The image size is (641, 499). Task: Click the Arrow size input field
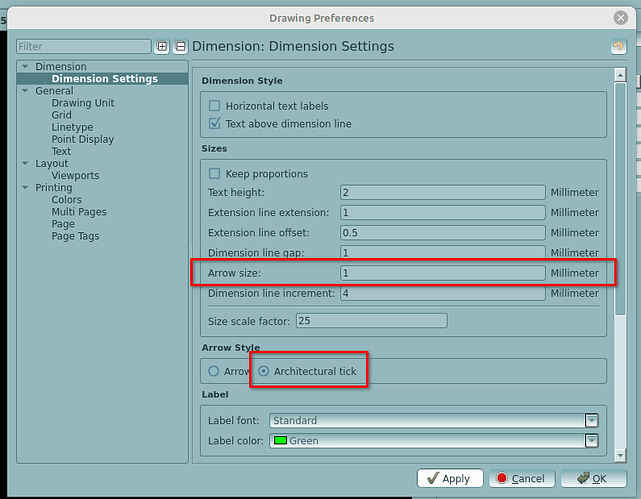pyautogui.click(x=442, y=273)
